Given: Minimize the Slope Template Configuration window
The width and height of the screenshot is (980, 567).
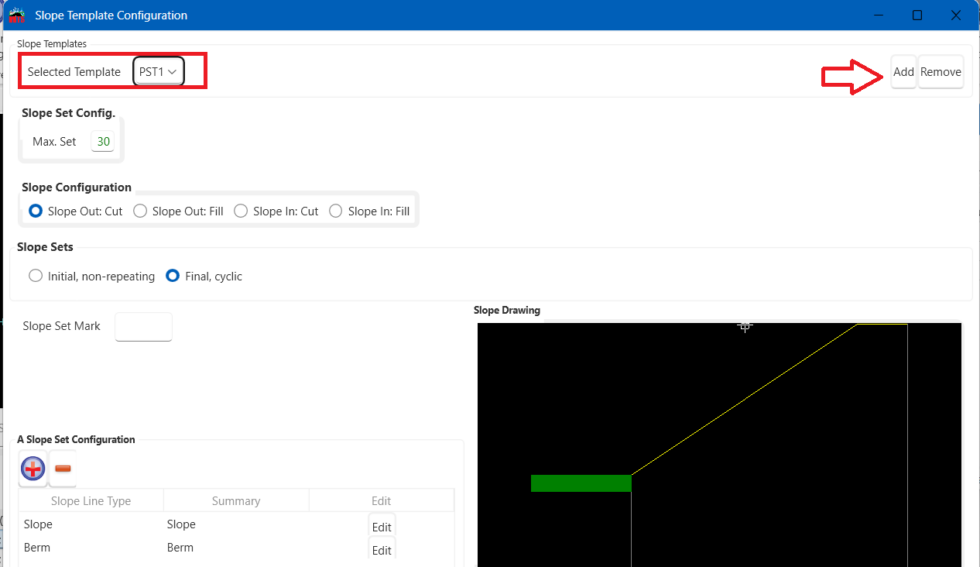Looking at the screenshot, I should [879, 15].
